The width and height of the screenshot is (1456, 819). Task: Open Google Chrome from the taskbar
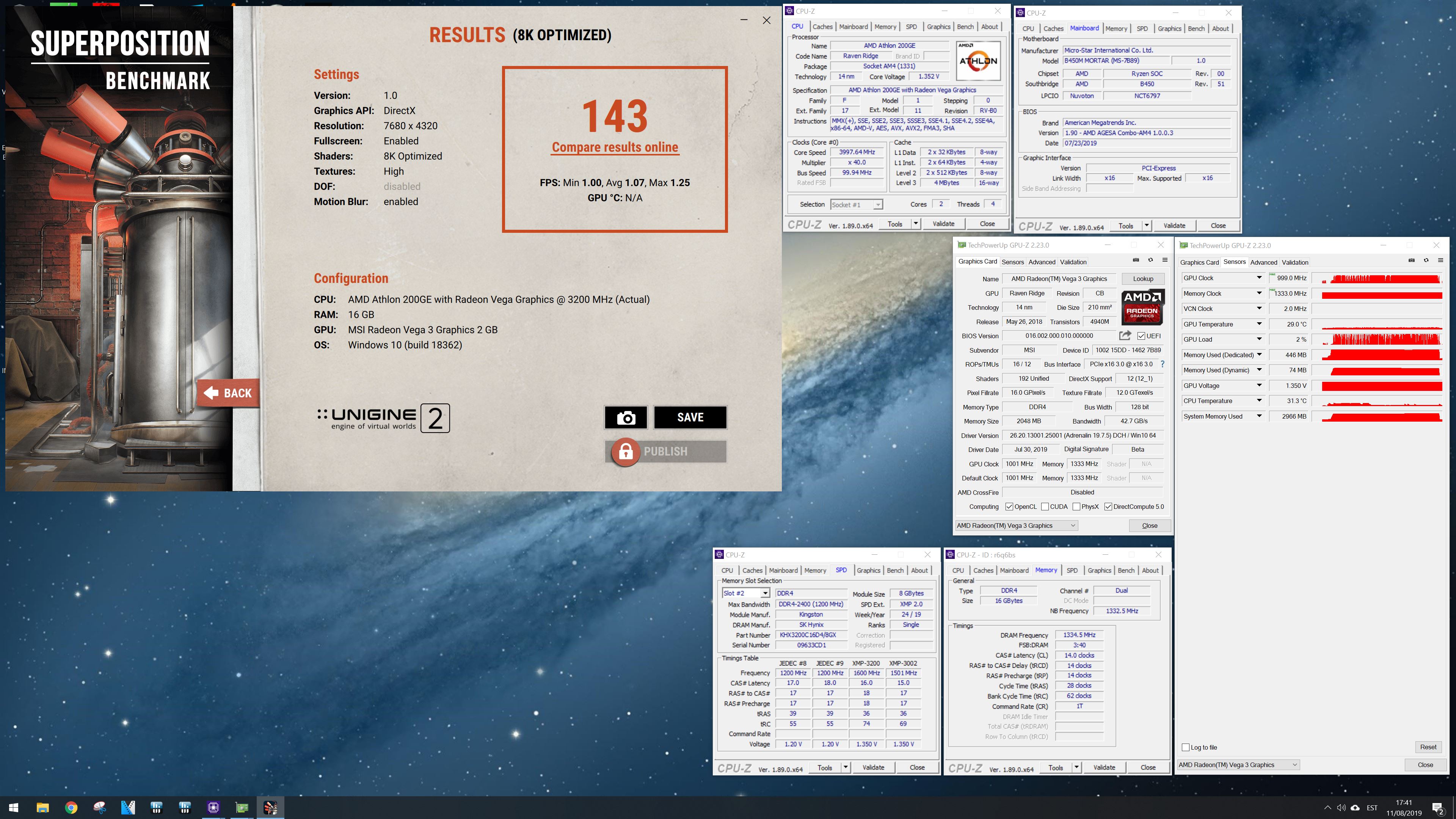point(71,808)
